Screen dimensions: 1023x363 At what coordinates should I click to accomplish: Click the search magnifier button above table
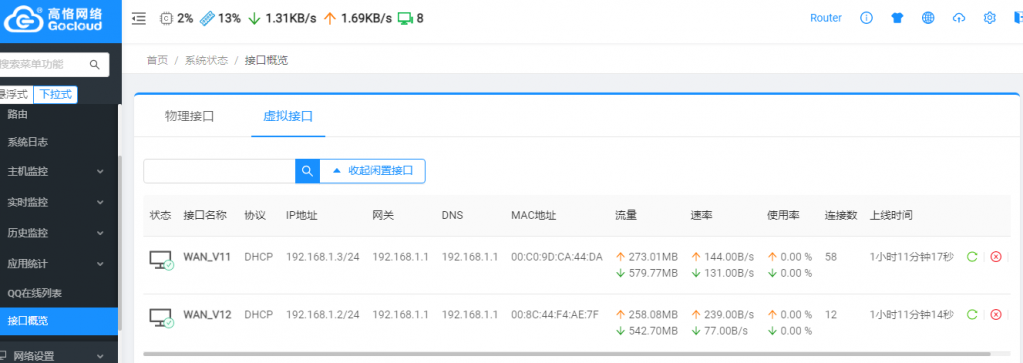tap(307, 171)
